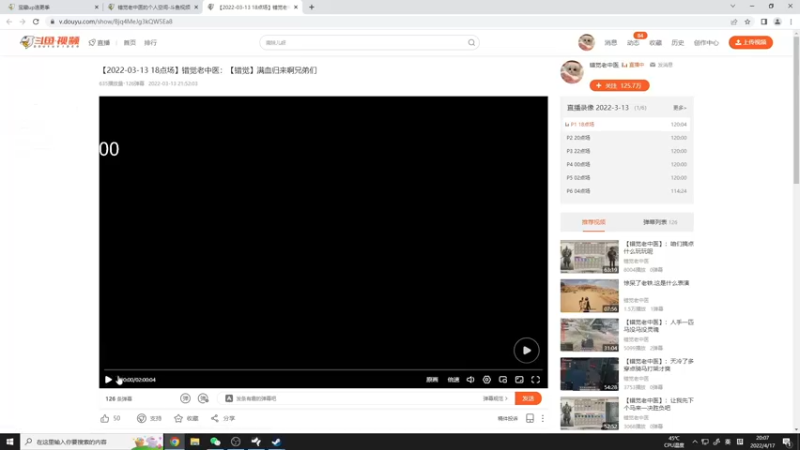This screenshot has height=450, width=800.
Task: Enable picture-in-picture mini player mode
Action: (503, 380)
